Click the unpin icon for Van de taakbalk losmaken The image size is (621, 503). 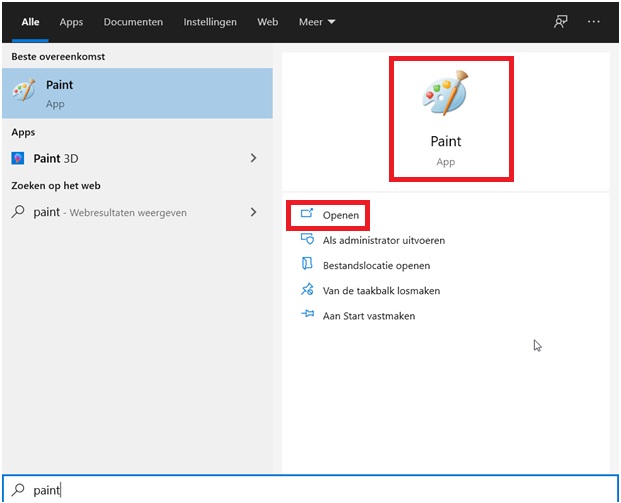coord(307,290)
